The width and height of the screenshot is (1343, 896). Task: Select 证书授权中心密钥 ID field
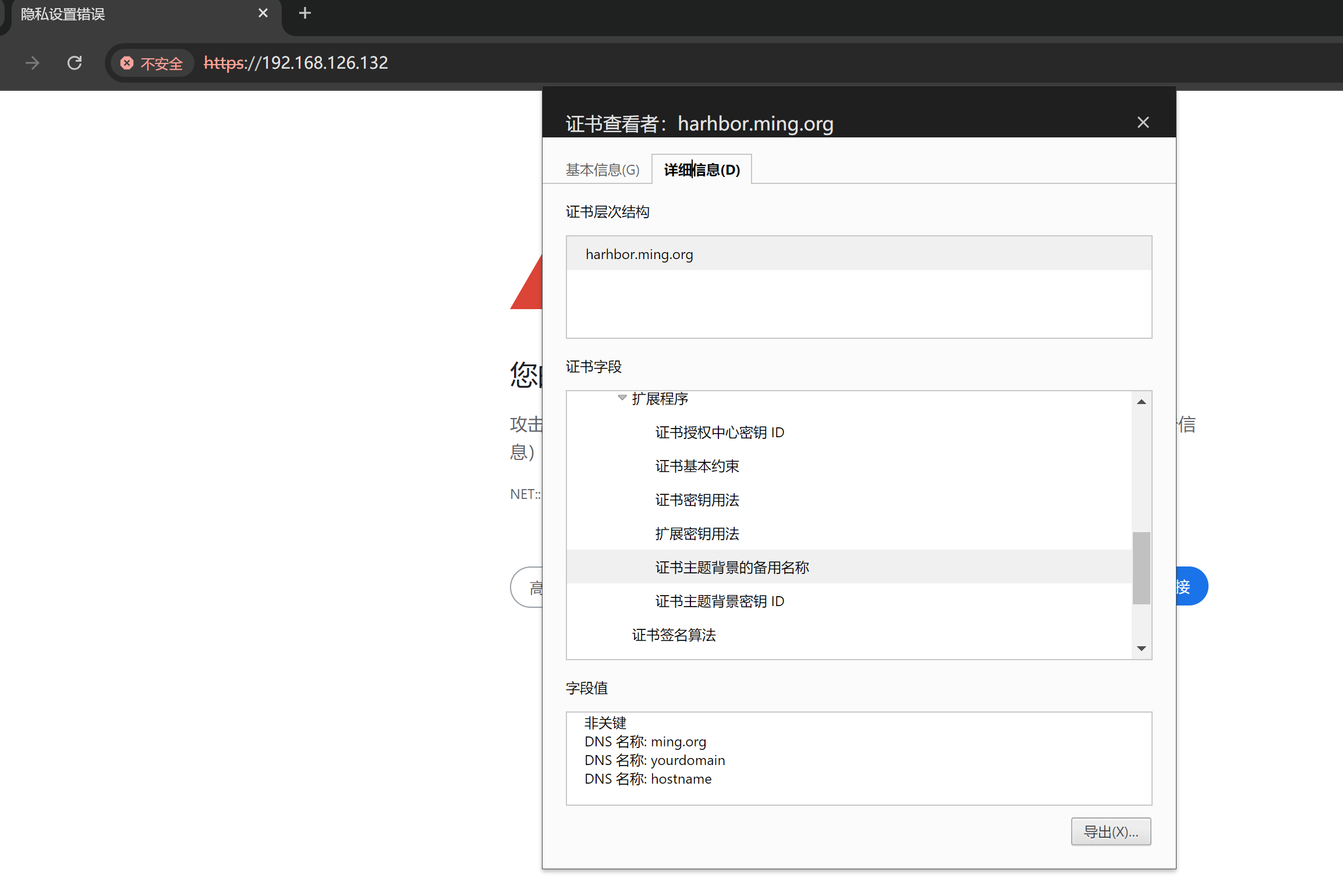720,433
